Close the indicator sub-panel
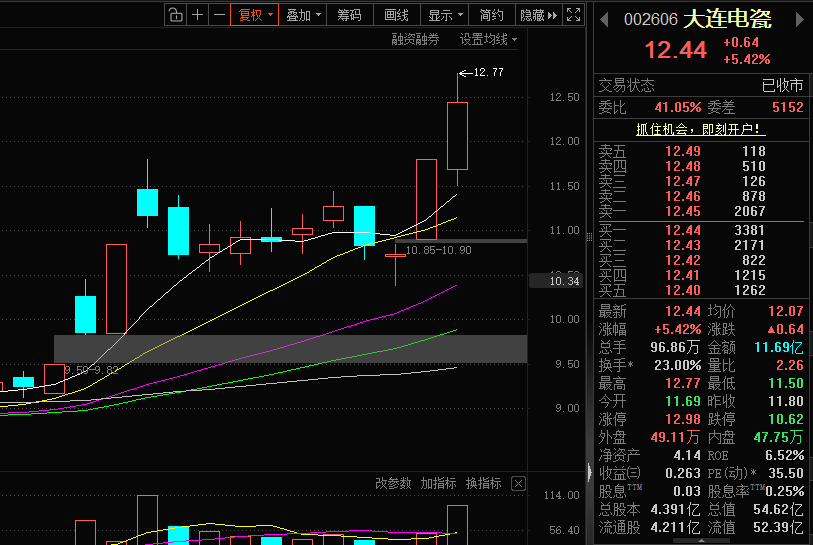The image size is (813, 545). click(518, 484)
